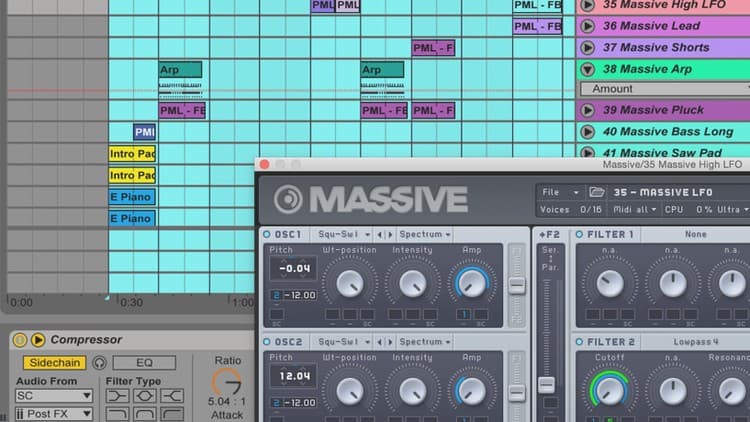
Task: Collapse track 38 Massive Arp
Action: point(587,69)
